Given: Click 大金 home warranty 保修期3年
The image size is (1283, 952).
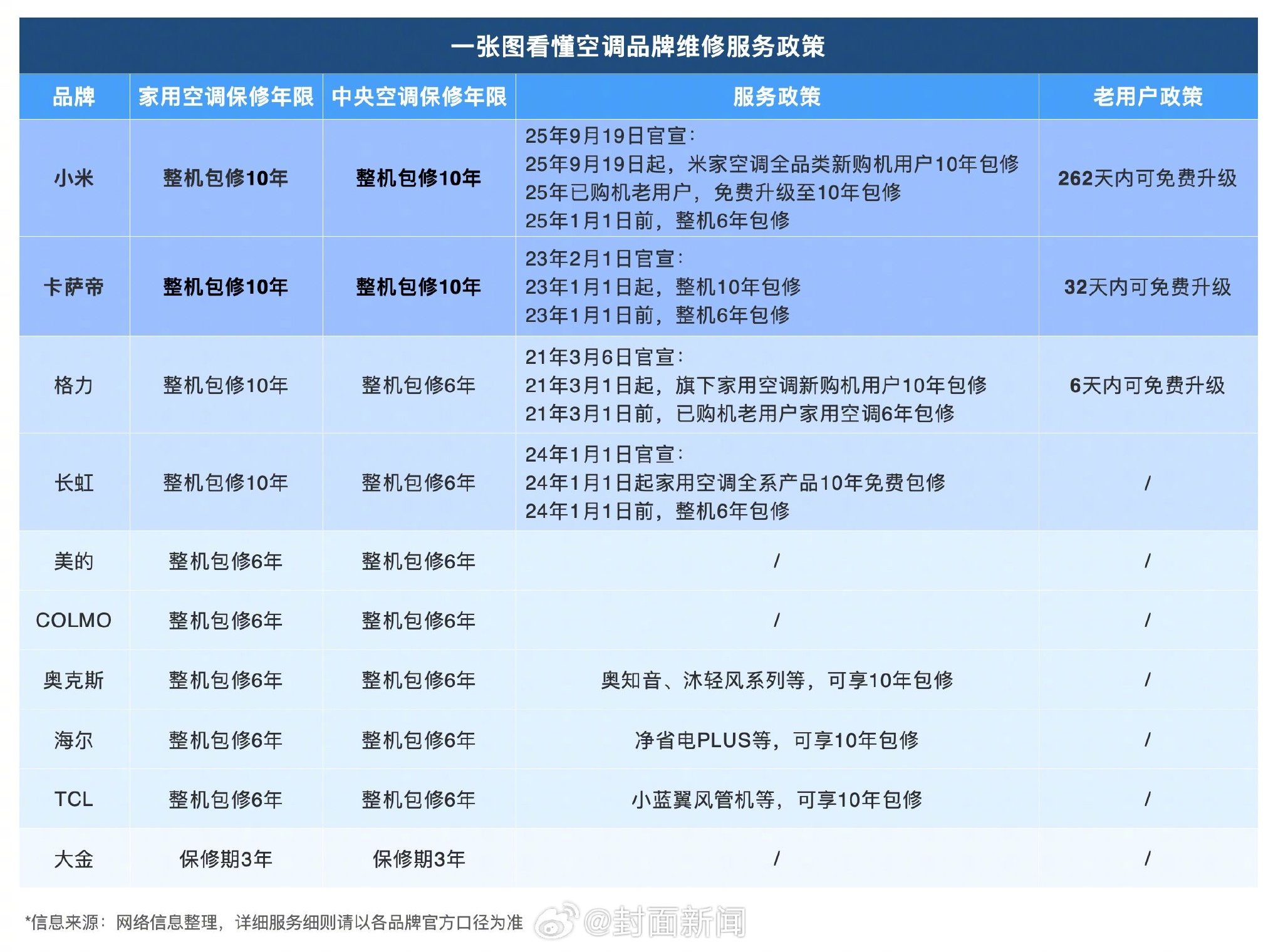Looking at the screenshot, I should pos(226,859).
